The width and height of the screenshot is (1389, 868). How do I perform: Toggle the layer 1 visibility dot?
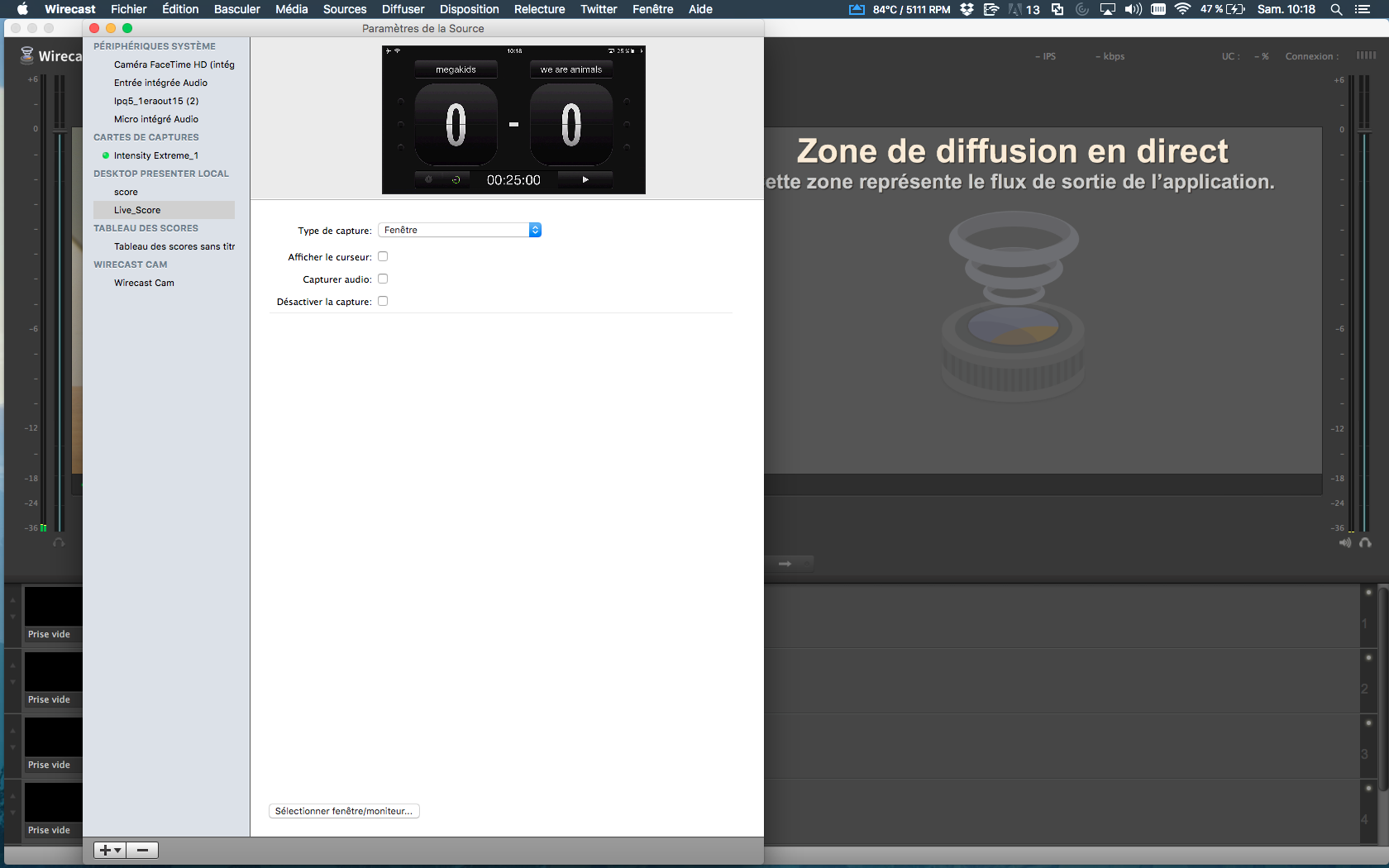coord(1368,593)
